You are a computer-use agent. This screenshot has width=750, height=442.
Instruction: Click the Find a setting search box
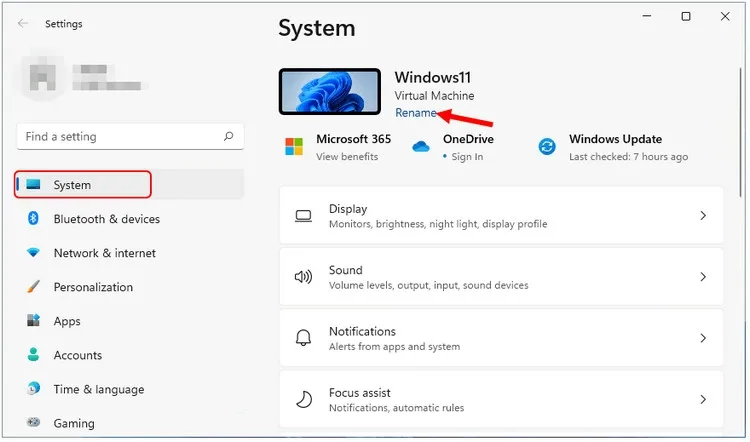[x=120, y=137]
